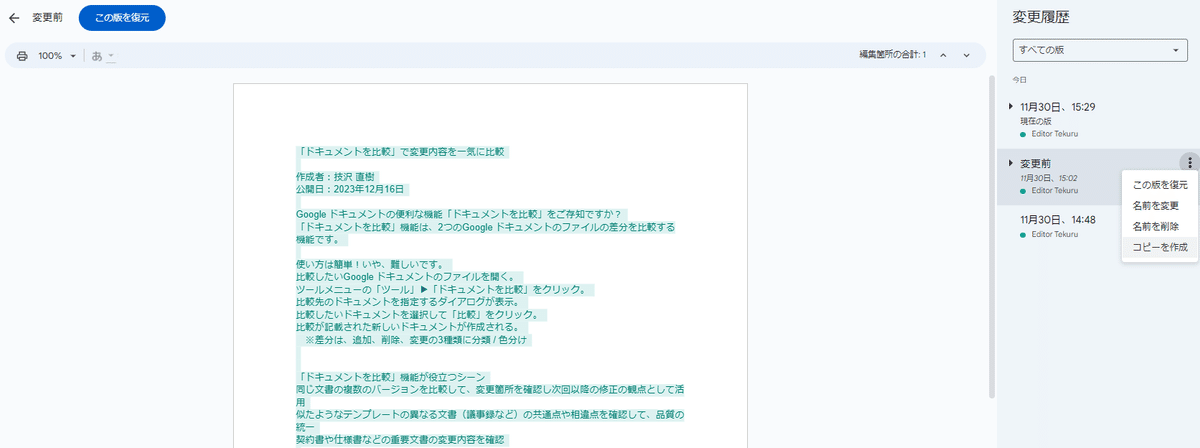Open the 100% zoom dropdown
The image size is (1200, 448).
tap(57, 56)
